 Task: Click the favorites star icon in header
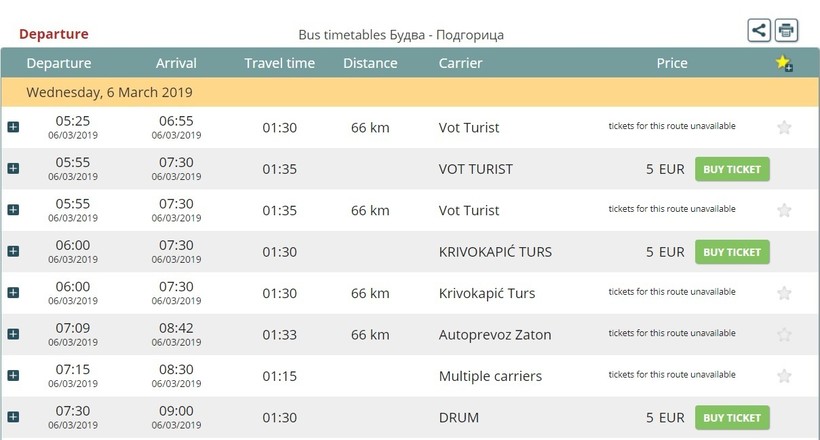coord(784,63)
